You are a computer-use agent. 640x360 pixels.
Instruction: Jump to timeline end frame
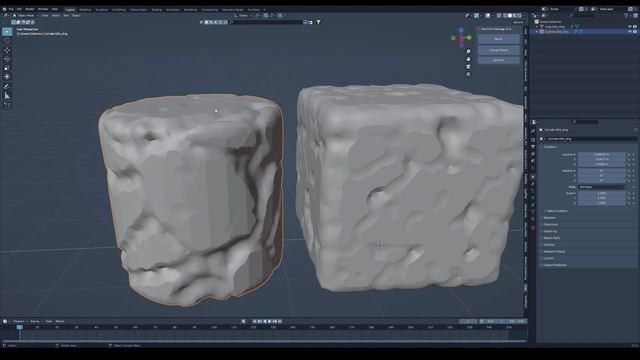click(x=280, y=322)
